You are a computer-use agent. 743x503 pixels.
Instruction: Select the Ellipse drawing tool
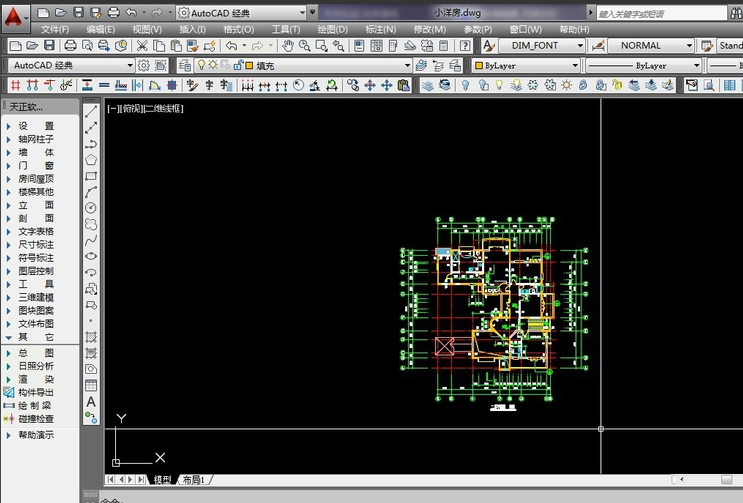pyautogui.click(x=91, y=256)
